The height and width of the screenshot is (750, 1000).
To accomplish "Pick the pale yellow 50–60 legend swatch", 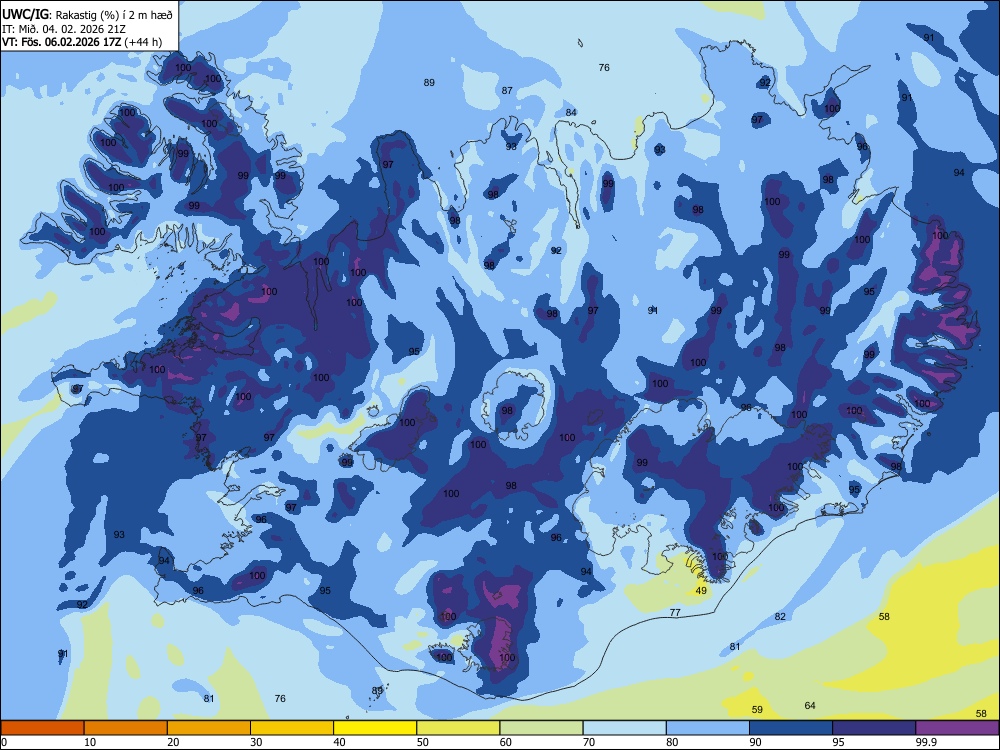I will pyautogui.click(x=458, y=728).
